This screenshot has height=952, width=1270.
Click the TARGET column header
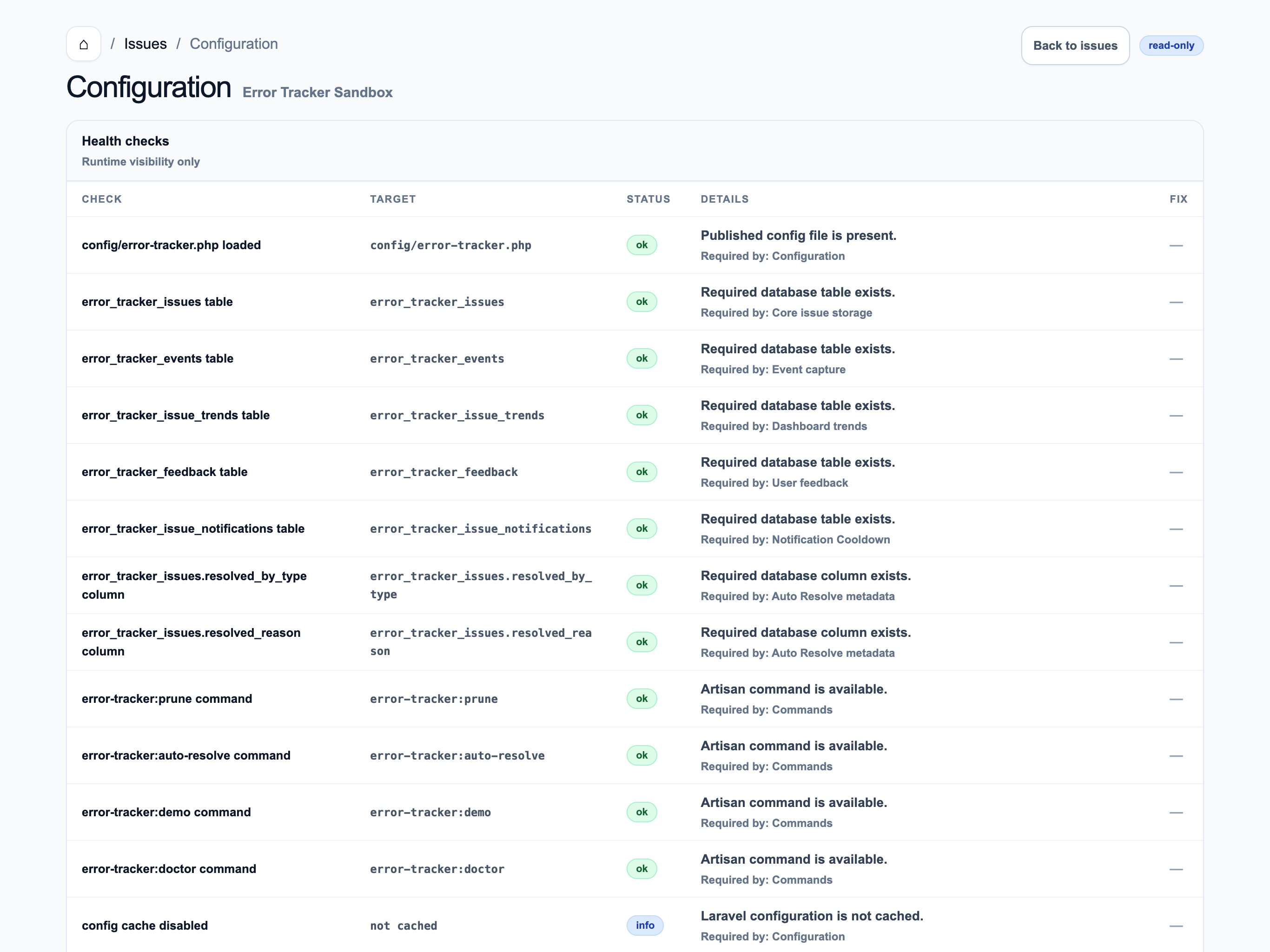[x=393, y=199]
